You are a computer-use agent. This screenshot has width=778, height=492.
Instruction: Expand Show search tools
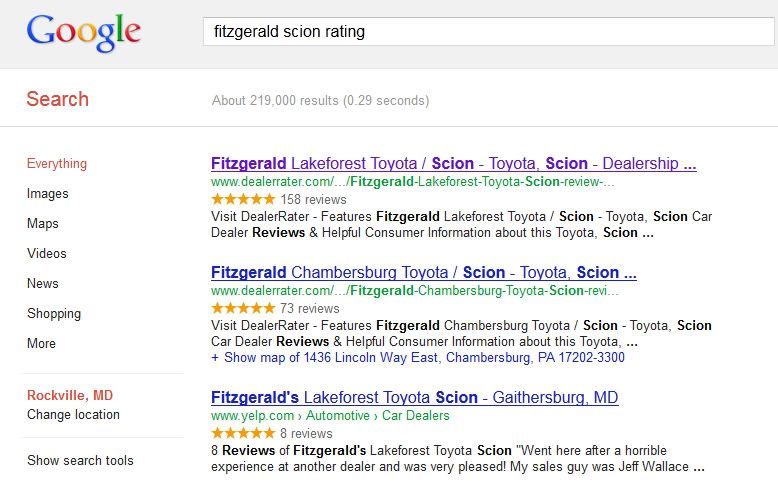[80, 461]
